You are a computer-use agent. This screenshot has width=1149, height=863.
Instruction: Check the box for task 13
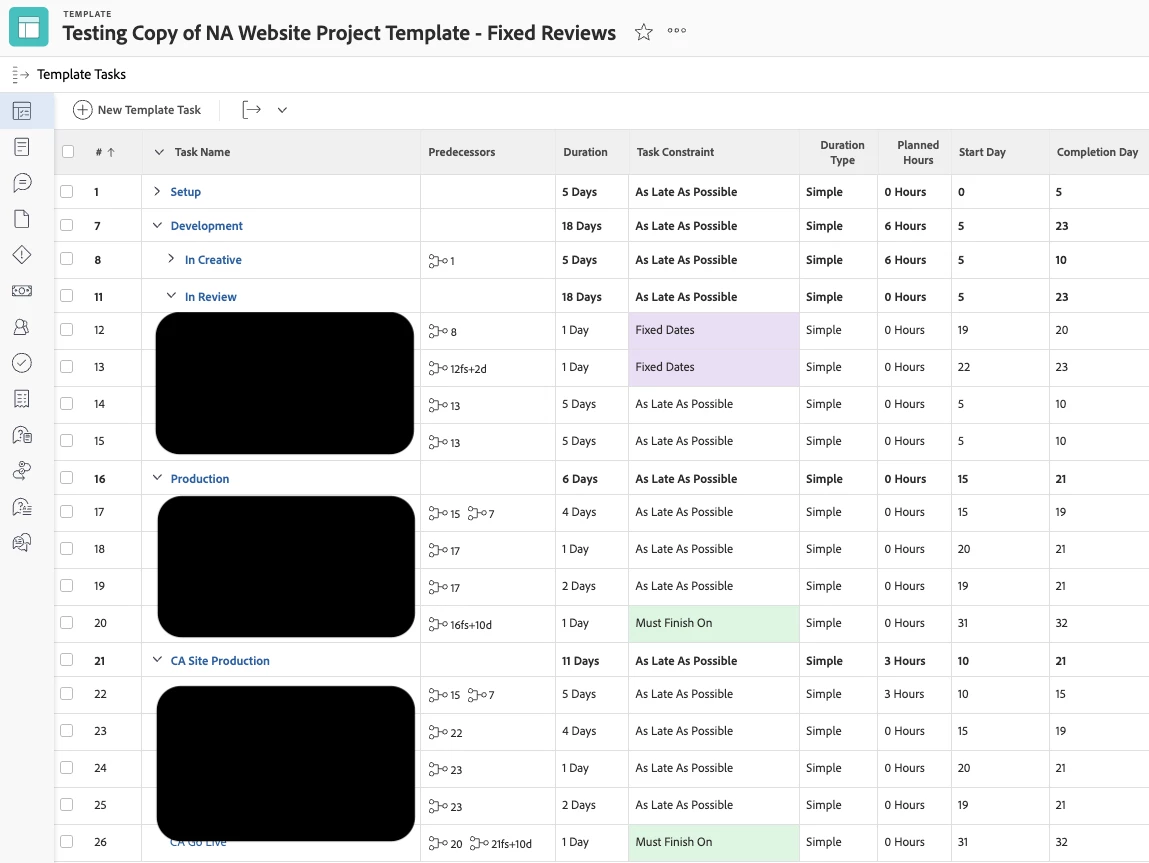[x=67, y=366]
